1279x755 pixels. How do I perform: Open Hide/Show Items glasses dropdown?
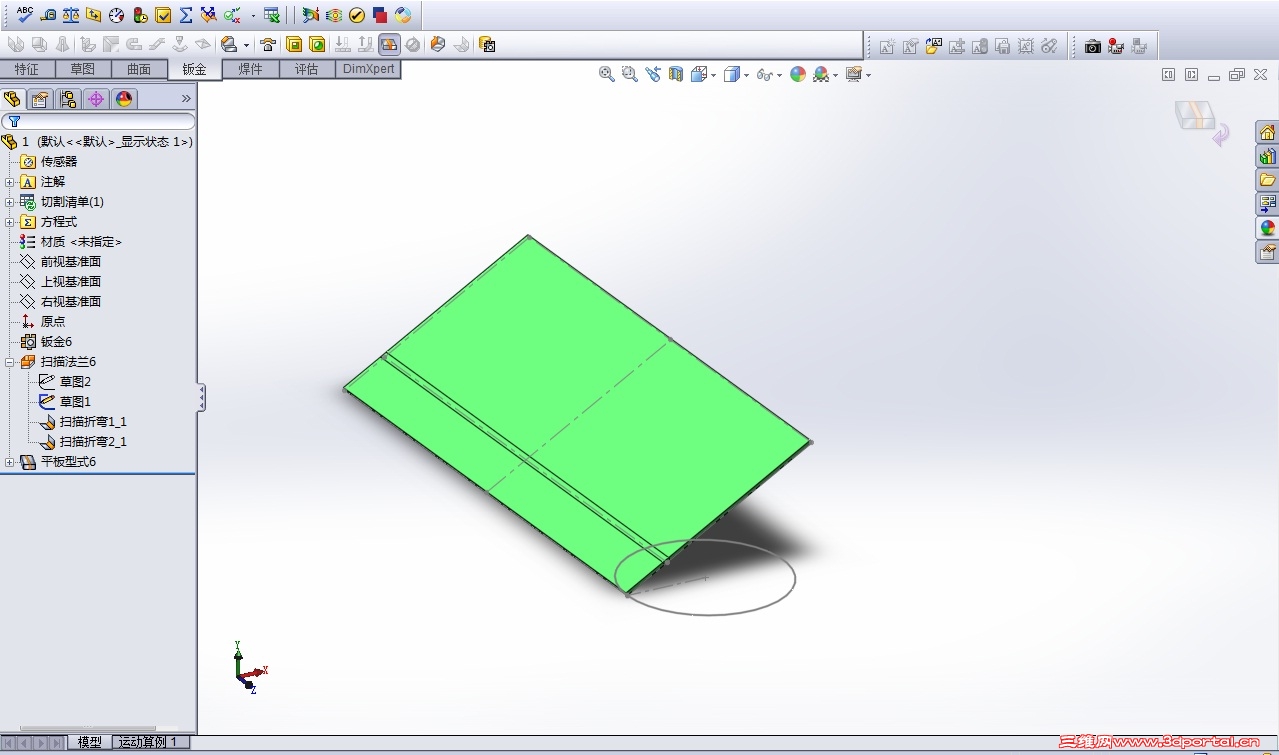pos(778,75)
